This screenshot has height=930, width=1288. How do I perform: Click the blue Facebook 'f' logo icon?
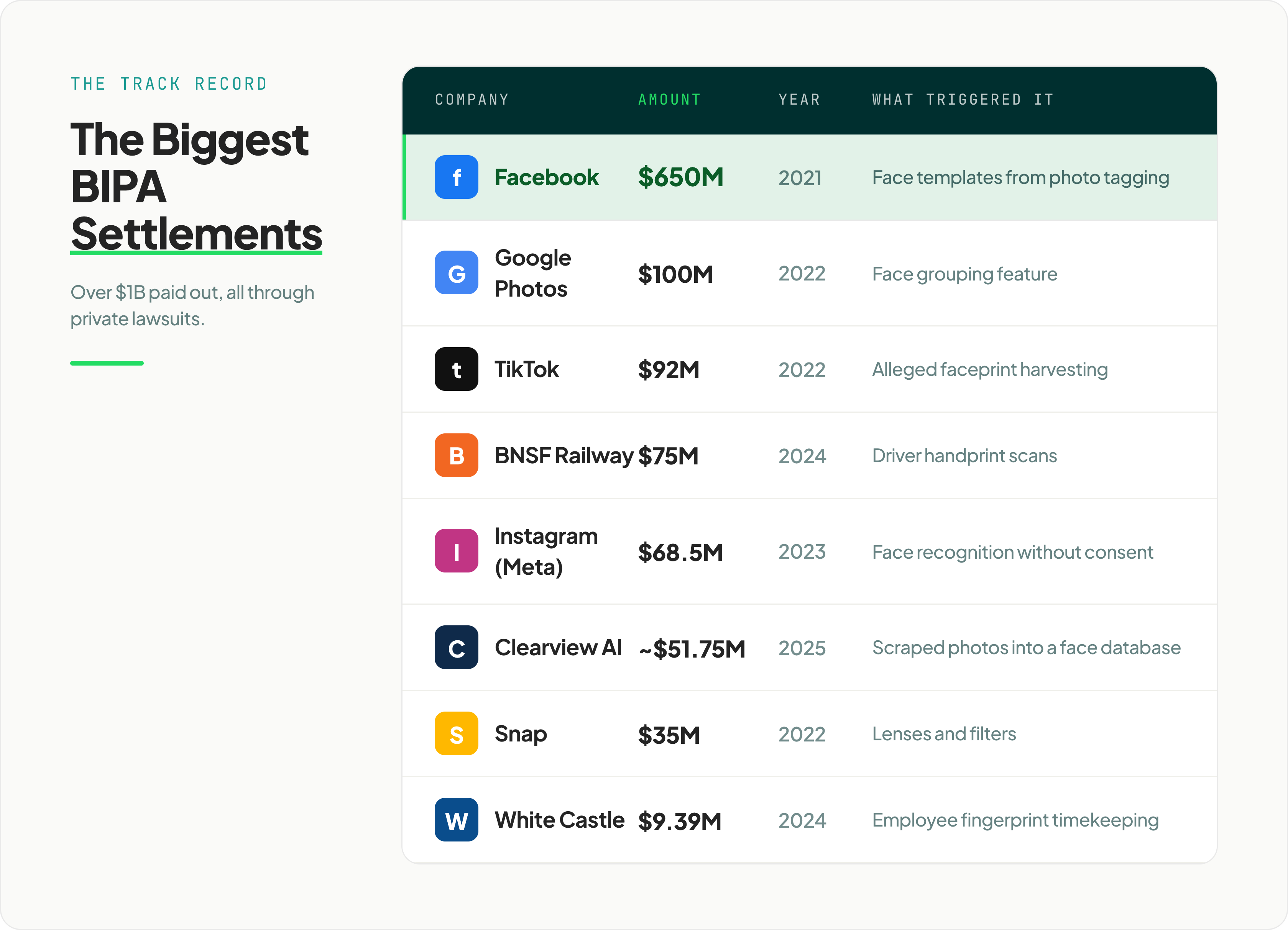[456, 177]
